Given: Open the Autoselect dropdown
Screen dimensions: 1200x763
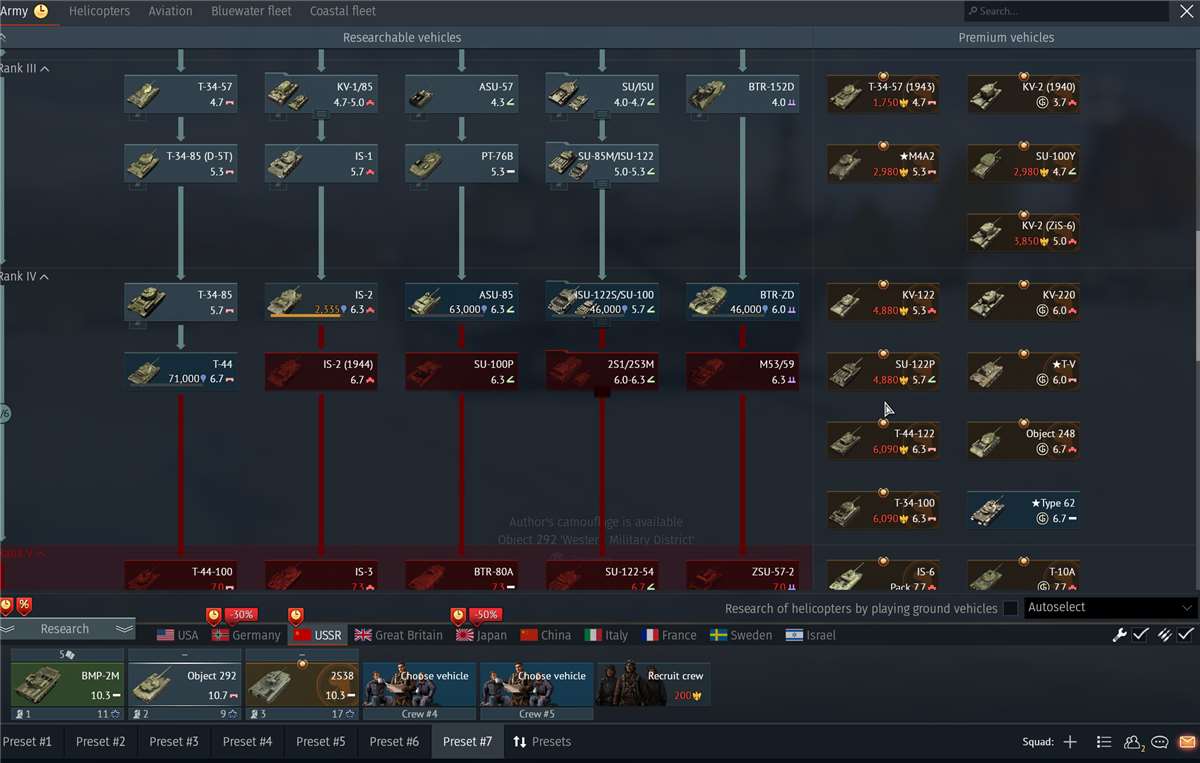Looking at the screenshot, I should [x=1111, y=608].
